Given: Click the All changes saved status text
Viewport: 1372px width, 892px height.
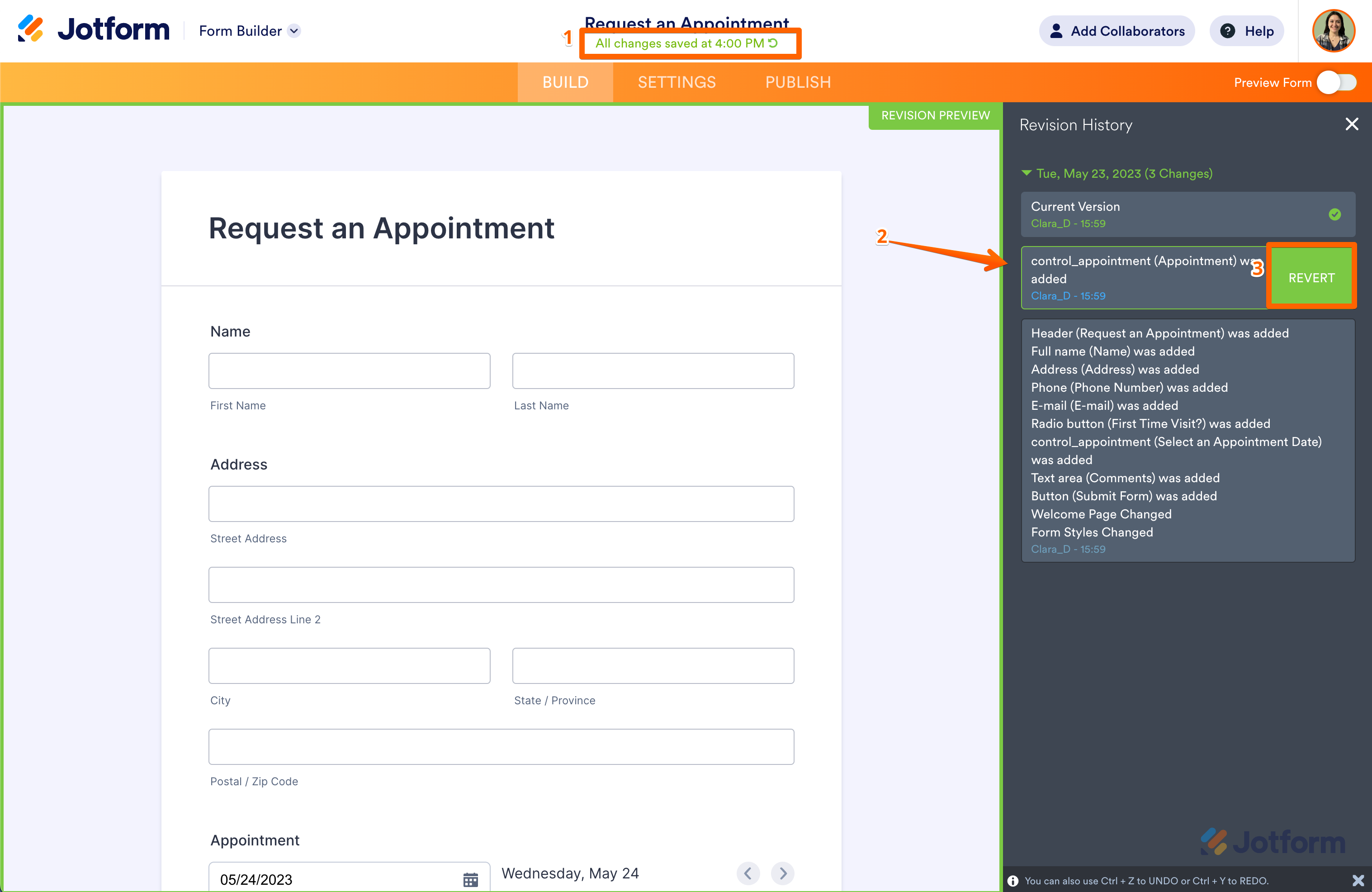Looking at the screenshot, I should (x=680, y=43).
